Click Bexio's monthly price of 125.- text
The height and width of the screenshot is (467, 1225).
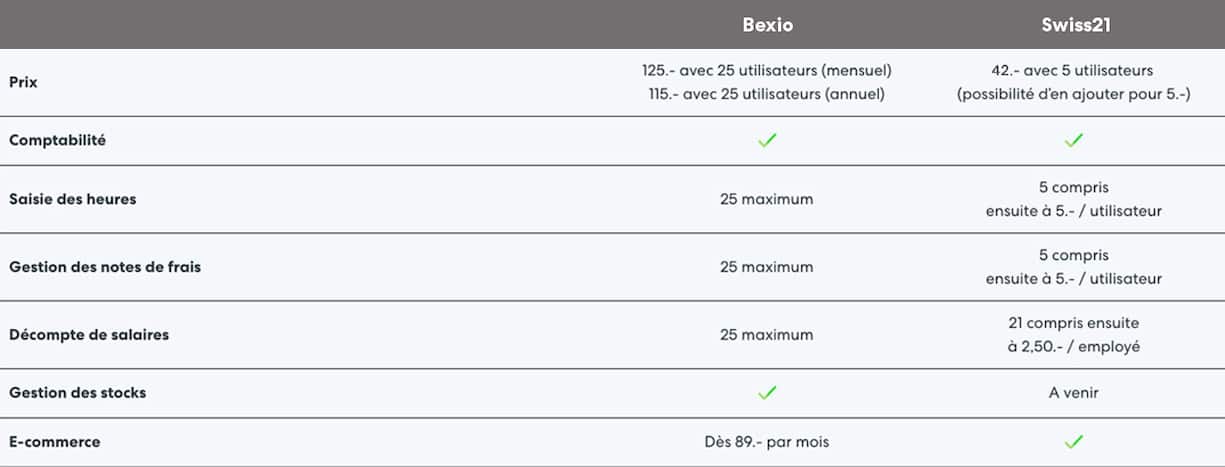766,71
